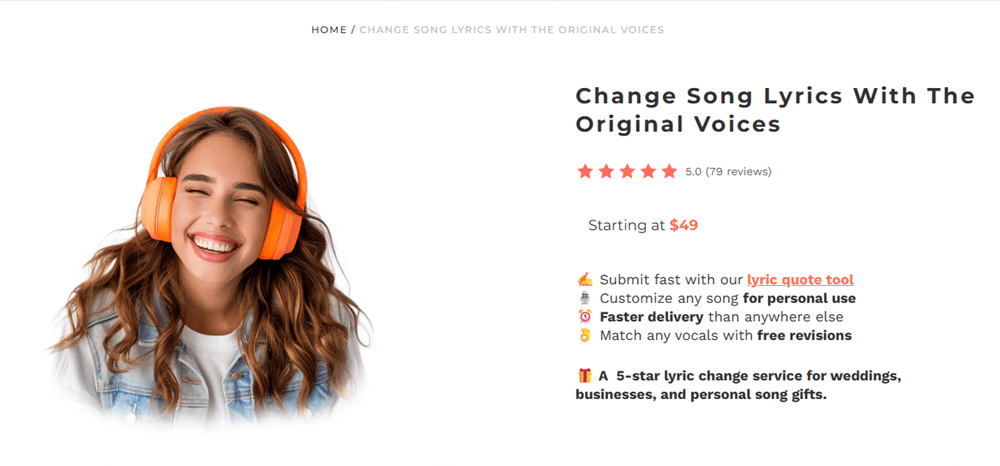
Task: Click the first rating star
Action: click(585, 171)
